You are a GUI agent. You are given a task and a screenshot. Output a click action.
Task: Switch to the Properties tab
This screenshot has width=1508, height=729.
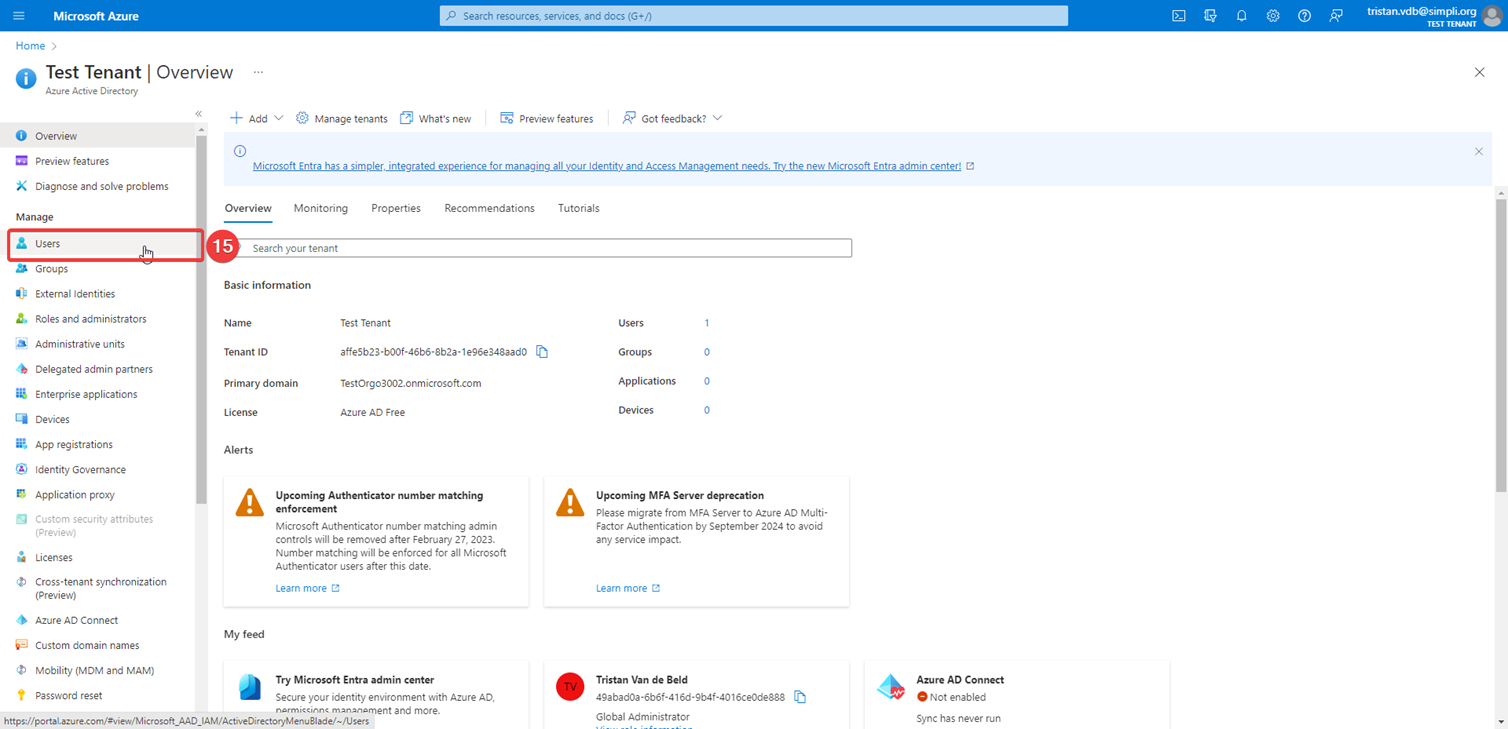point(396,208)
